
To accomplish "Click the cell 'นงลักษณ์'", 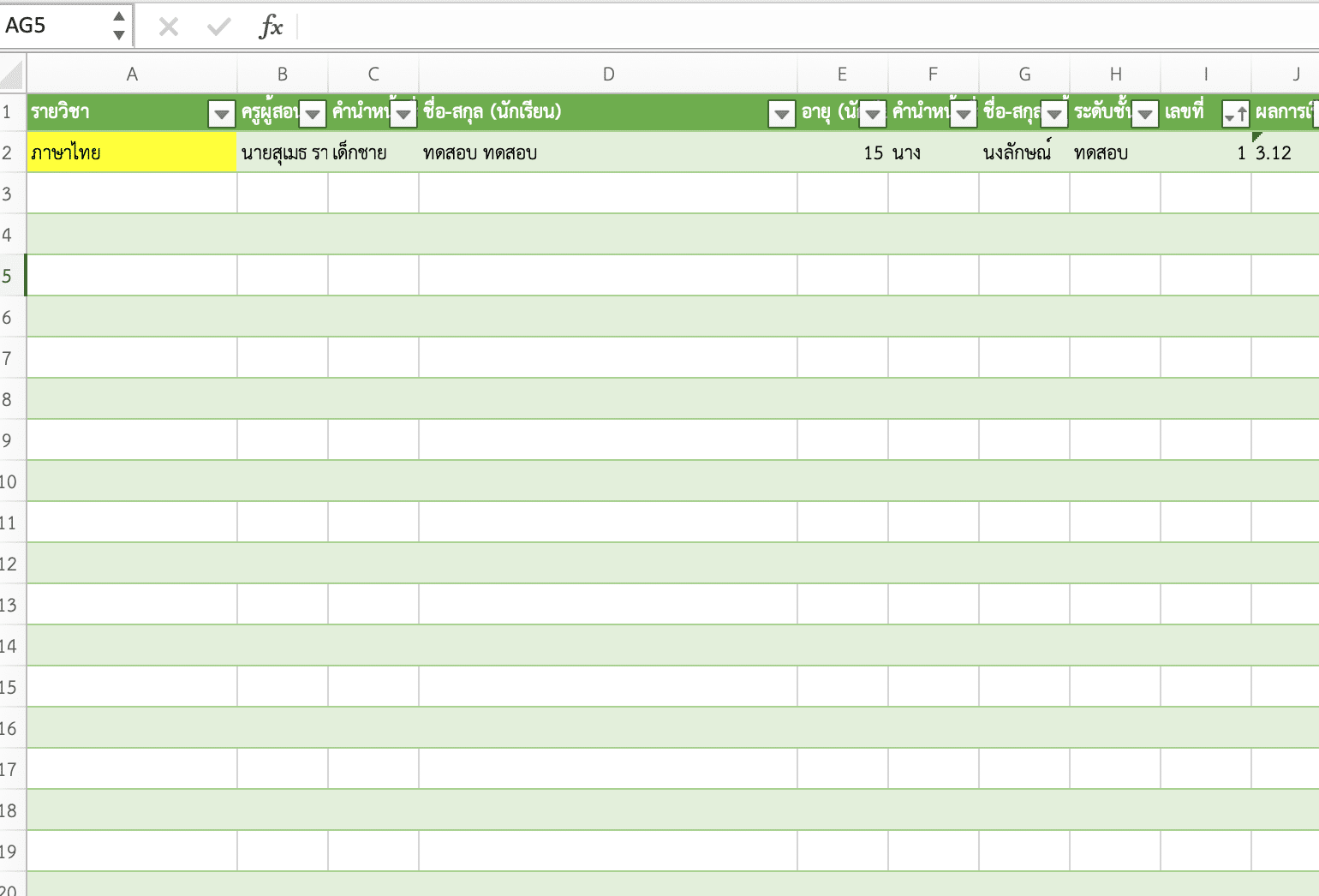I will tap(1024, 152).
